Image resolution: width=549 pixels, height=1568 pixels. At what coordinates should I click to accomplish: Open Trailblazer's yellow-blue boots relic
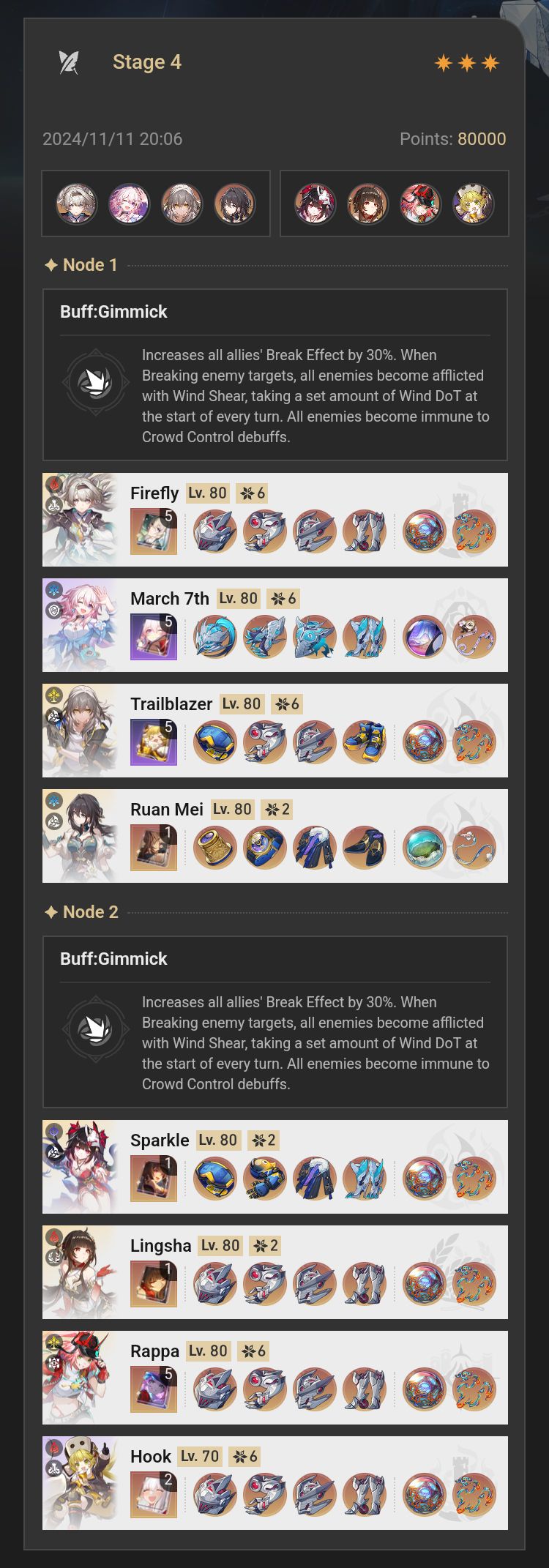coord(365,742)
